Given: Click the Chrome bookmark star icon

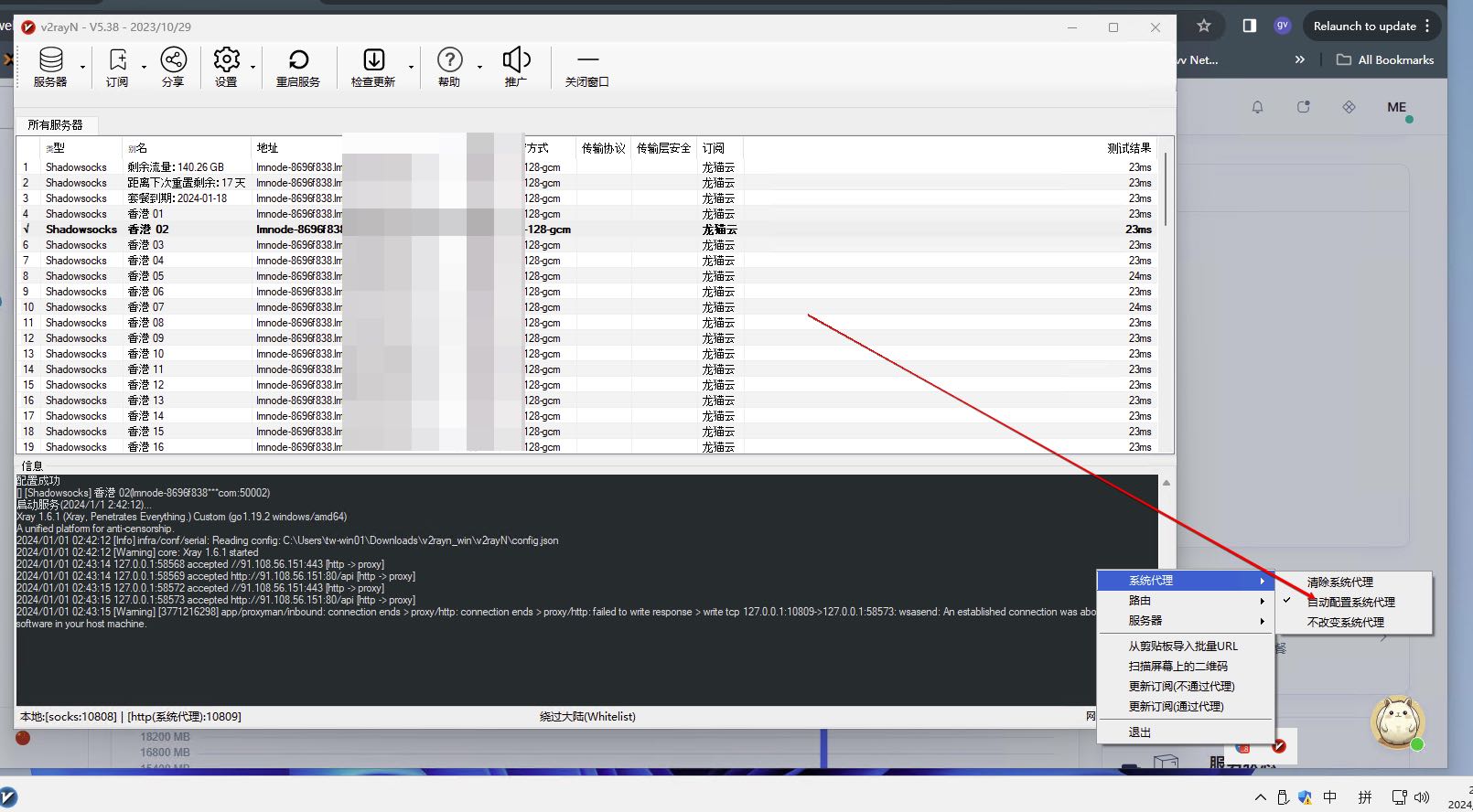Looking at the screenshot, I should [x=1204, y=26].
